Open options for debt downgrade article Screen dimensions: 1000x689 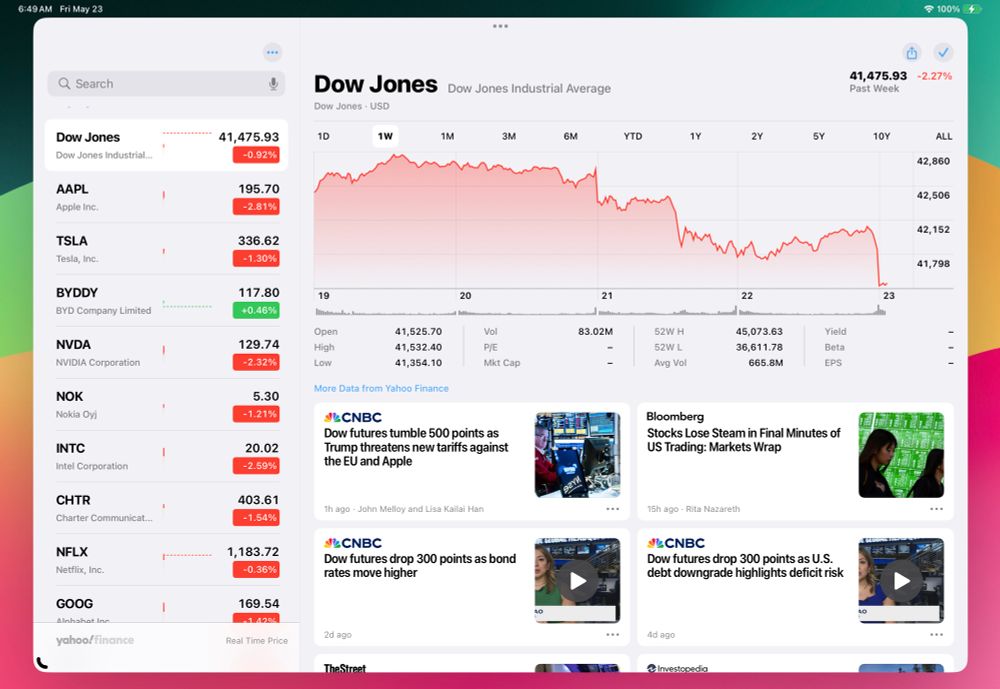pos(936,634)
